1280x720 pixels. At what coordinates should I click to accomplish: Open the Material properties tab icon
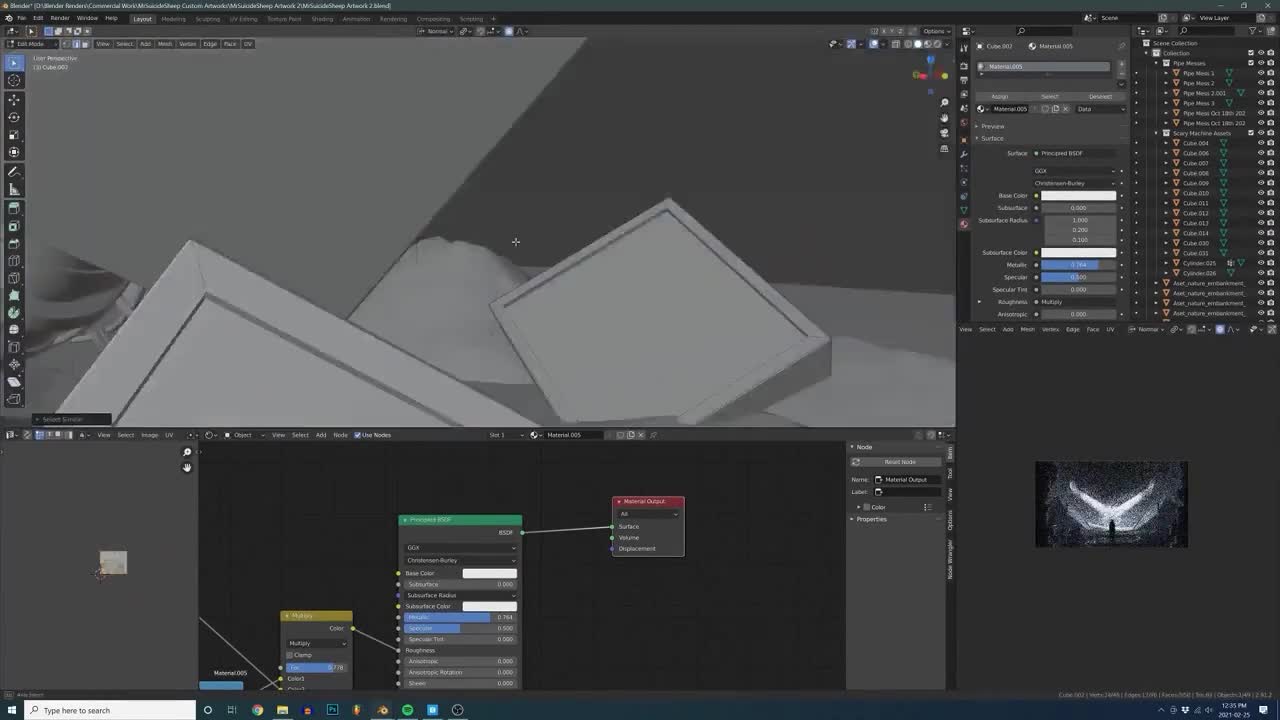point(964,223)
